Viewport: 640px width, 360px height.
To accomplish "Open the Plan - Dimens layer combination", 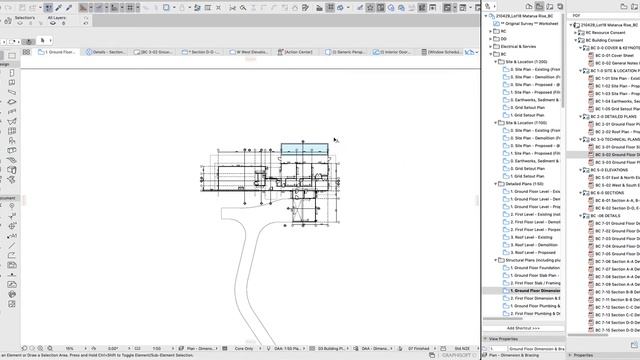I will point(200,349).
